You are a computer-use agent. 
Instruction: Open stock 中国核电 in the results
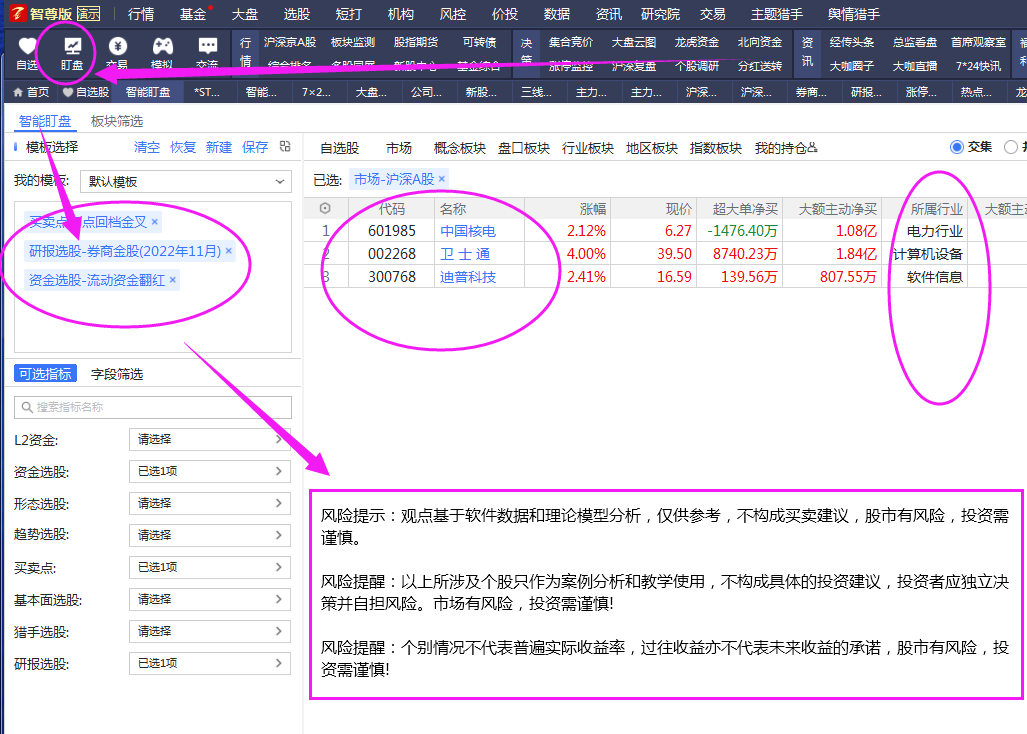(467, 231)
